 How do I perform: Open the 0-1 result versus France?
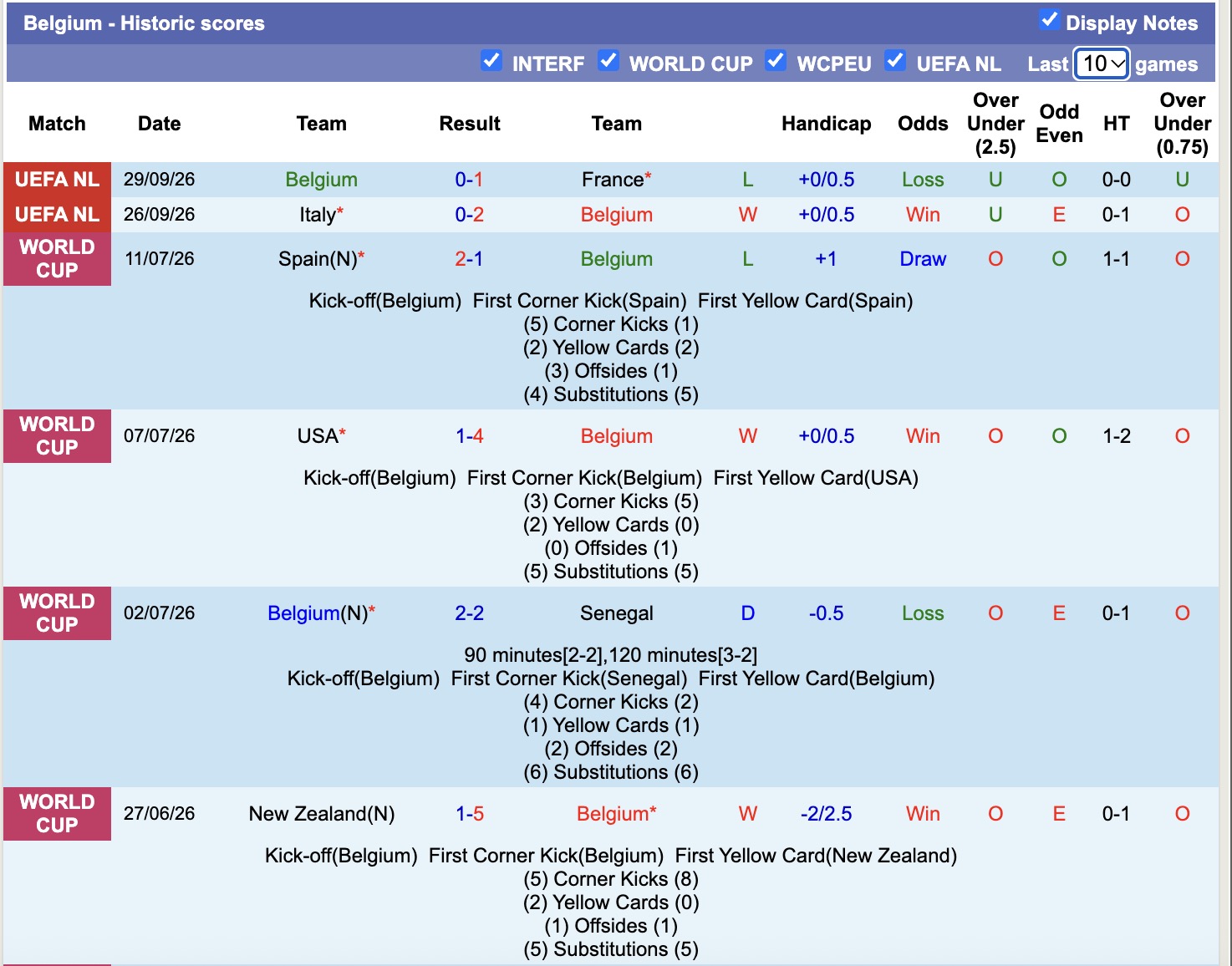coord(469,180)
